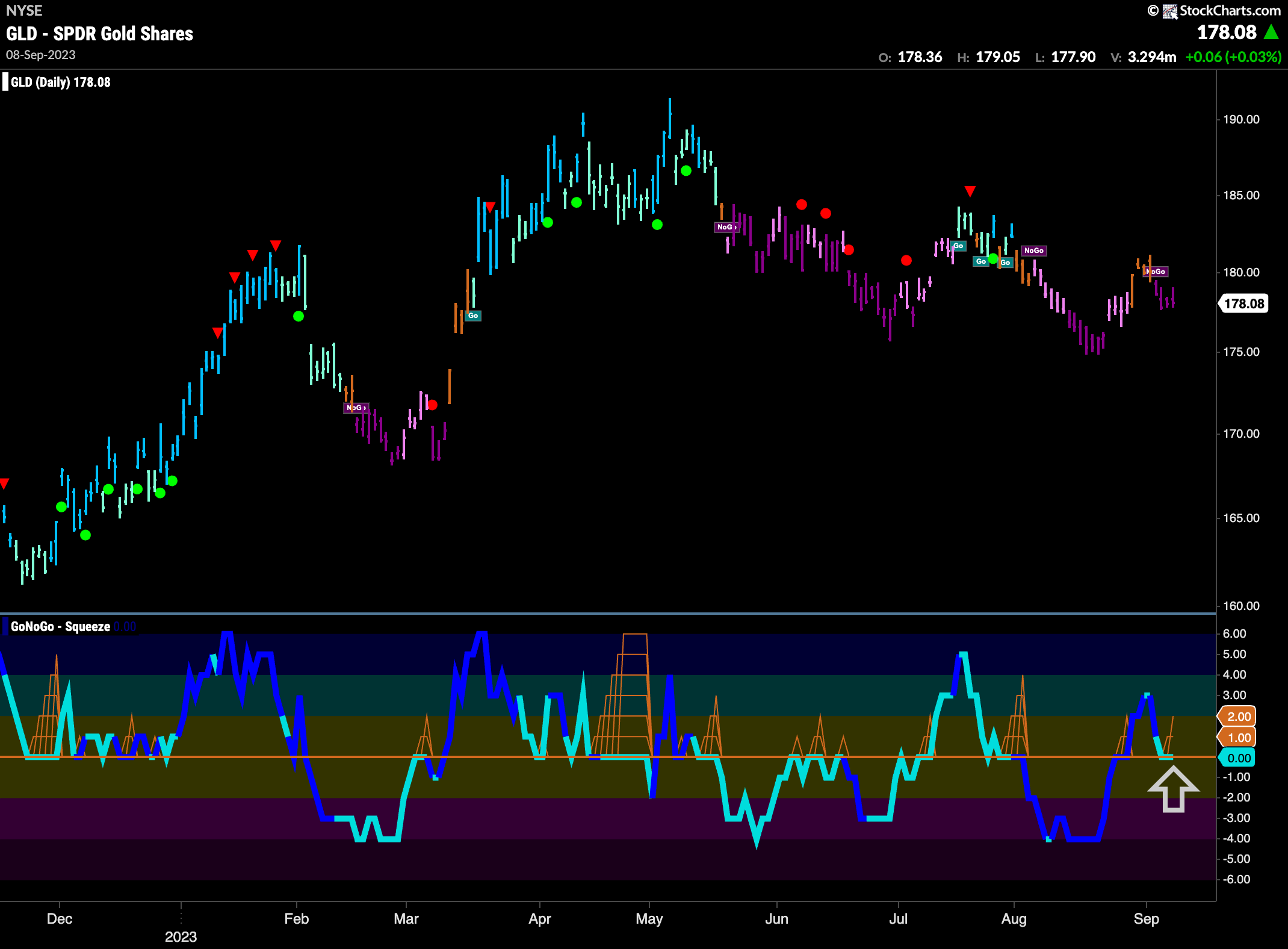Click the Go signal tag in March

[473, 316]
